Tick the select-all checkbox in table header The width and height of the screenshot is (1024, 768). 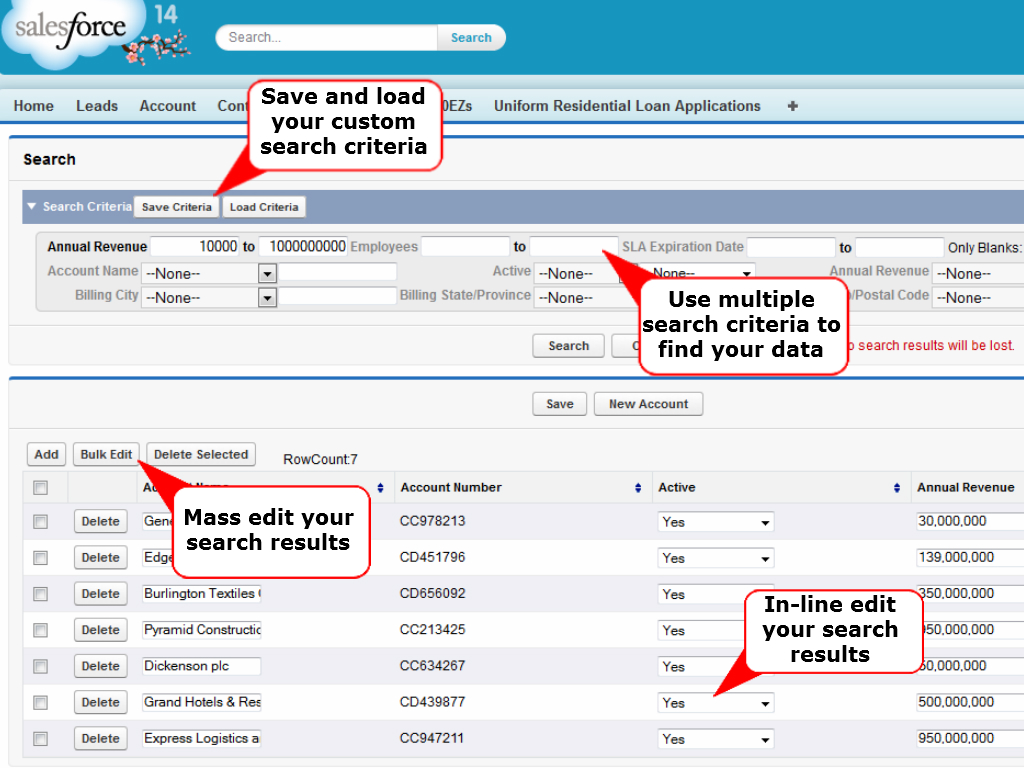tap(41, 488)
